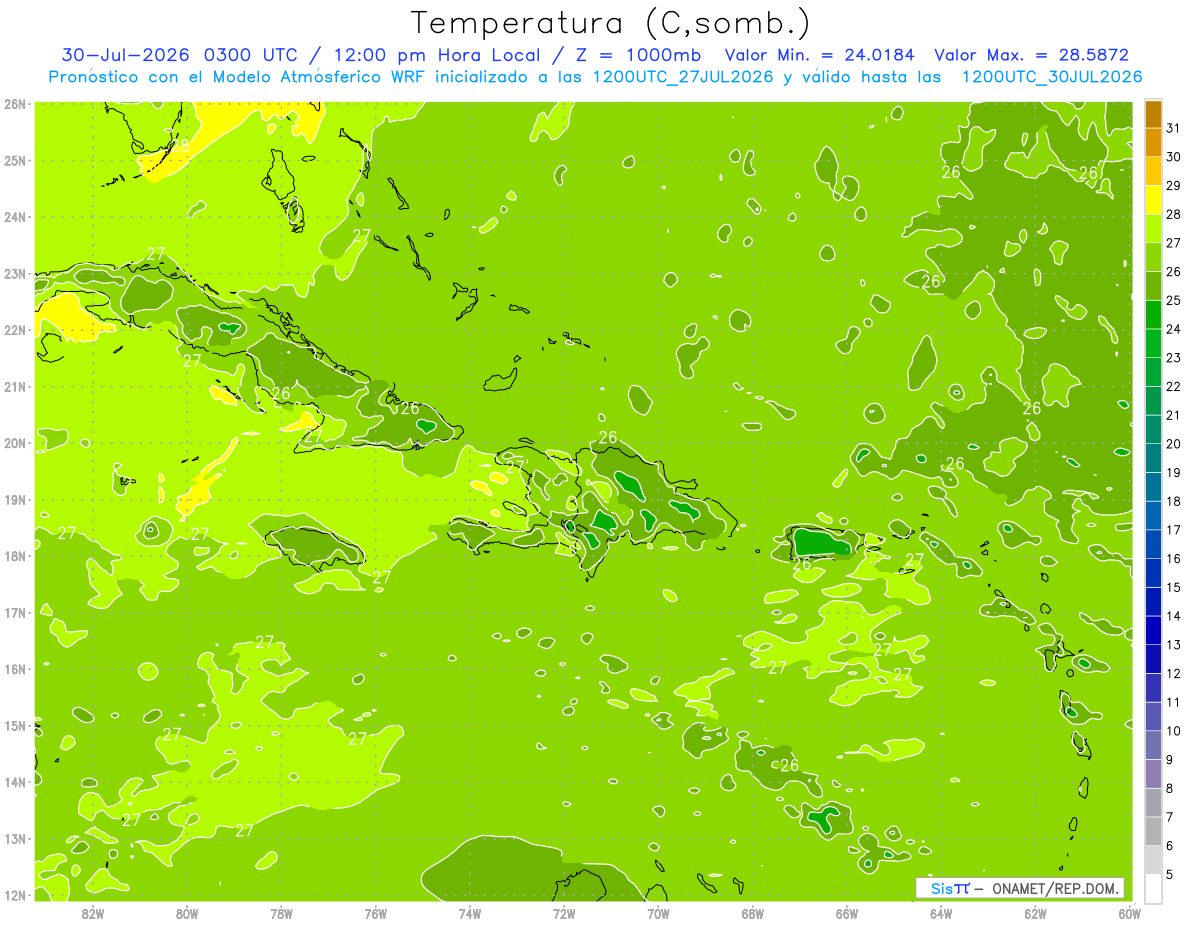
Task: Click the latitude axis label 21N
Action: (x=15, y=386)
